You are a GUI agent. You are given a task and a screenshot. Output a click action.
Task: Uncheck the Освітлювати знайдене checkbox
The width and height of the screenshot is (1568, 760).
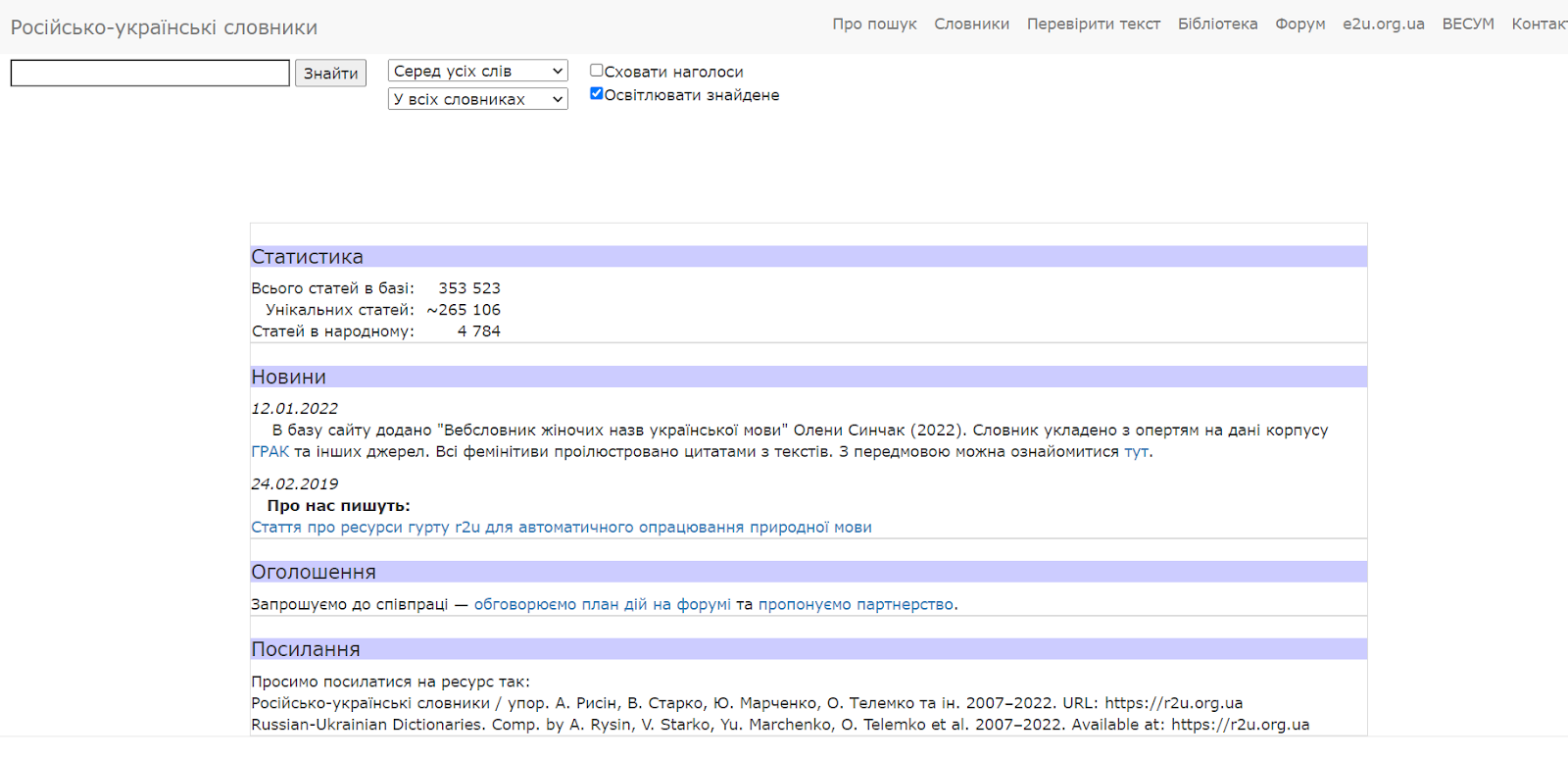(x=596, y=94)
